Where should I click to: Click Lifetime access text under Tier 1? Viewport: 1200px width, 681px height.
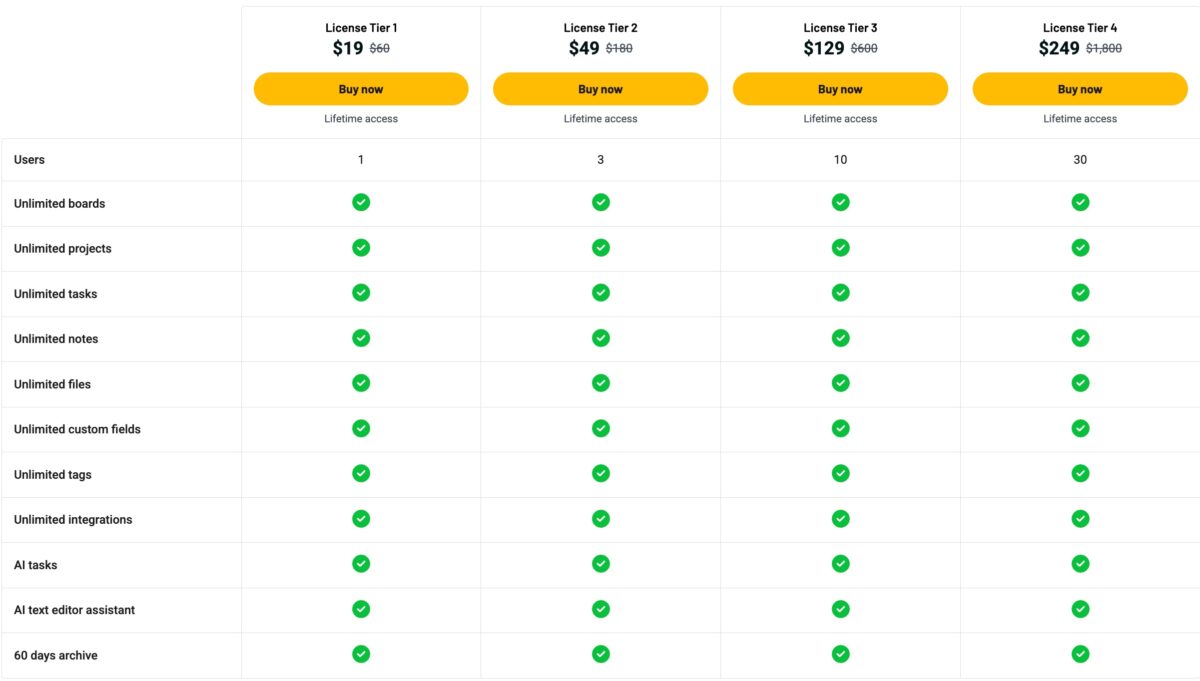[361, 119]
